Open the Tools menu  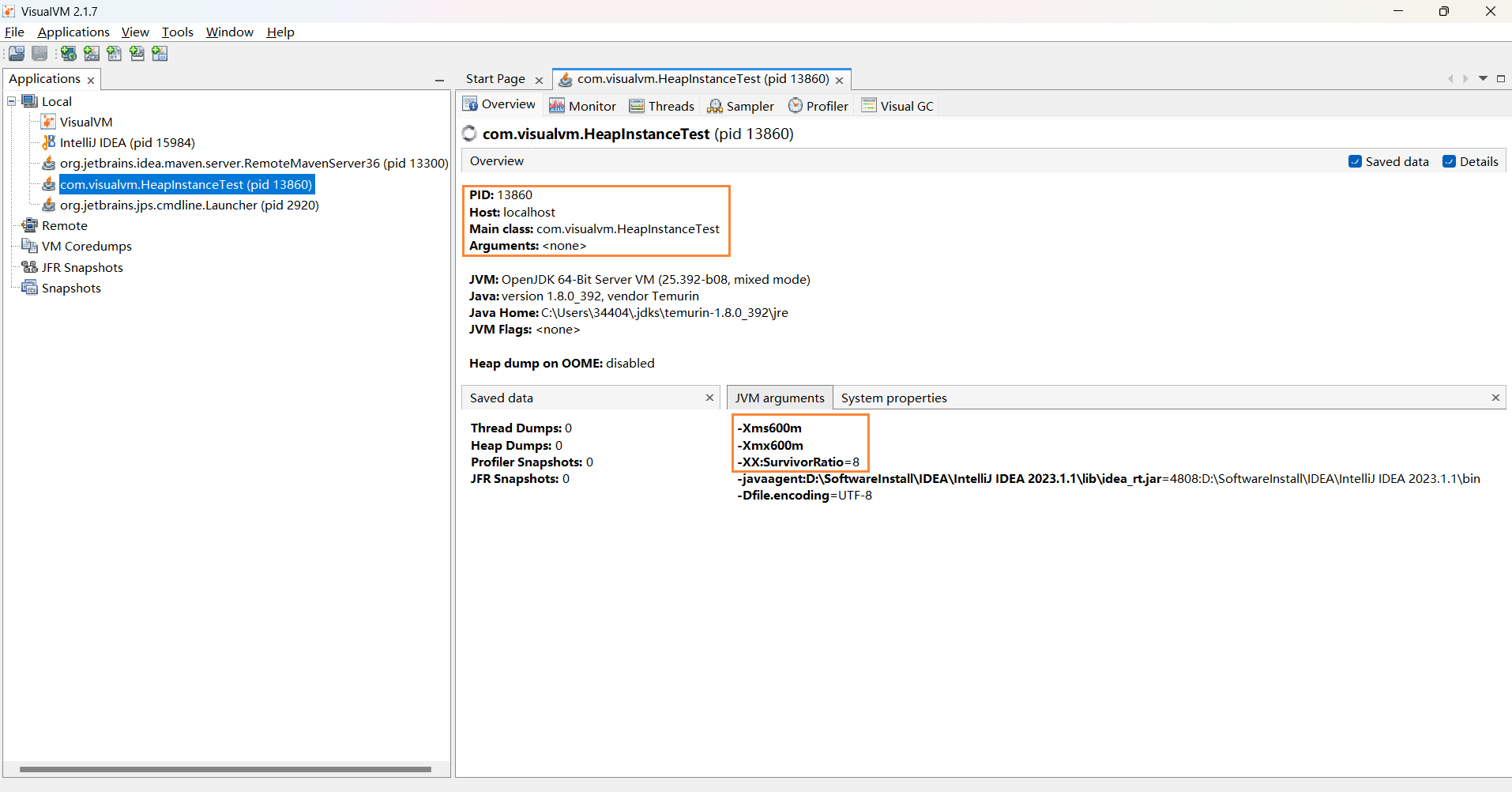(178, 32)
